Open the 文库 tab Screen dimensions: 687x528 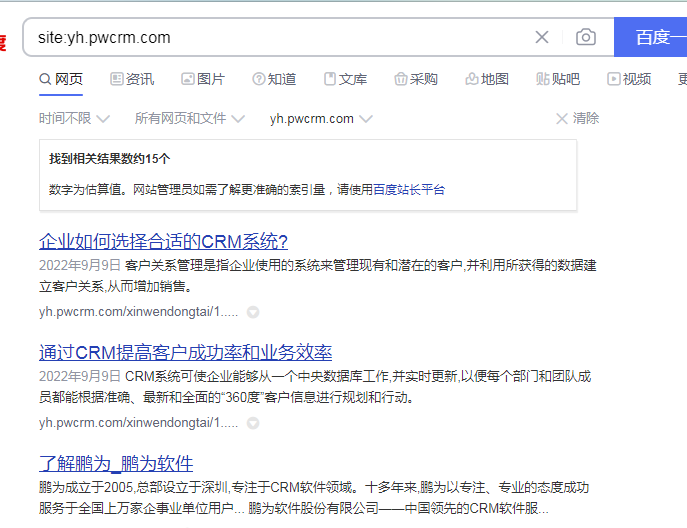[345, 79]
